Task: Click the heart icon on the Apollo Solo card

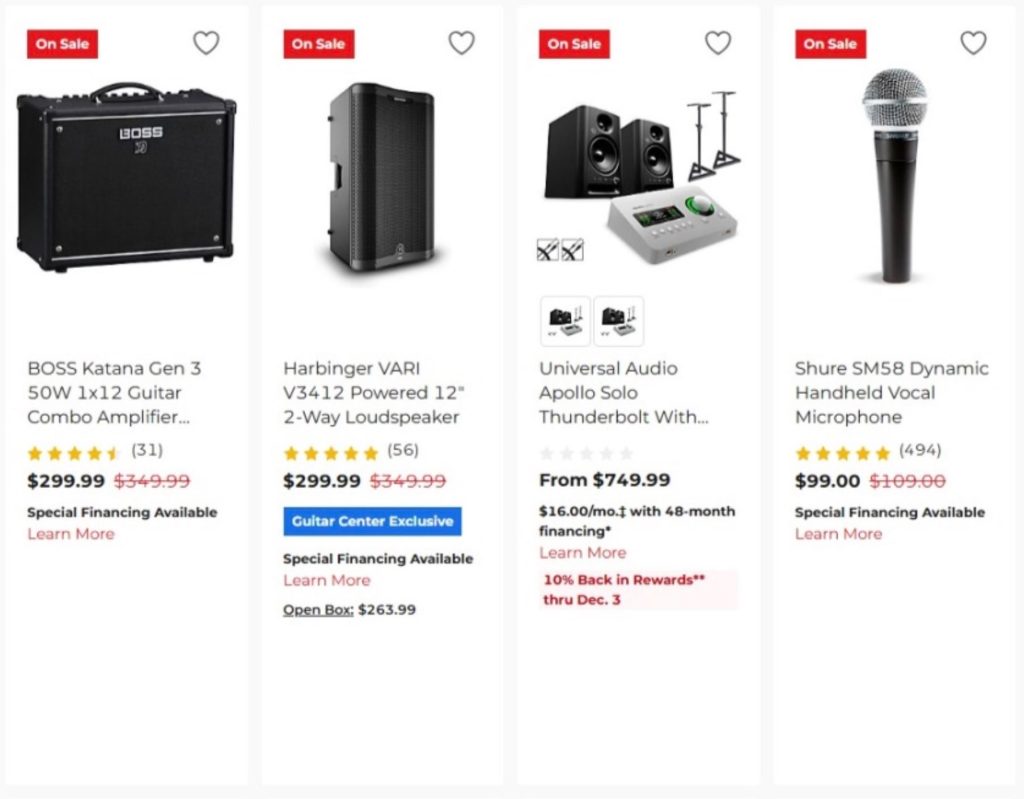Action: pyautogui.click(x=718, y=43)
